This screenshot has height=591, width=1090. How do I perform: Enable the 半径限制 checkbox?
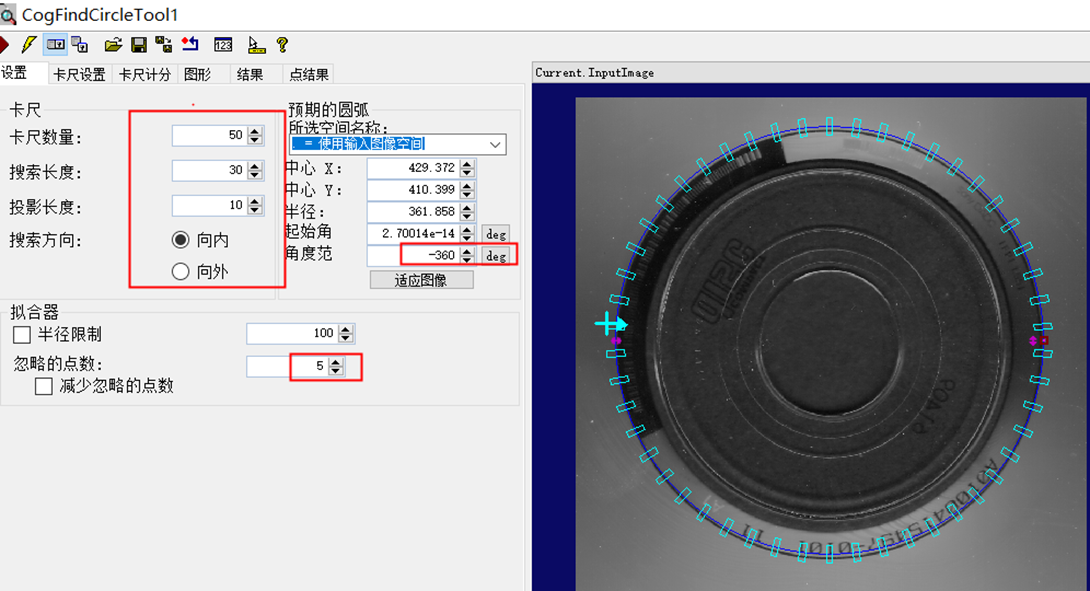(x=22, y=334)
